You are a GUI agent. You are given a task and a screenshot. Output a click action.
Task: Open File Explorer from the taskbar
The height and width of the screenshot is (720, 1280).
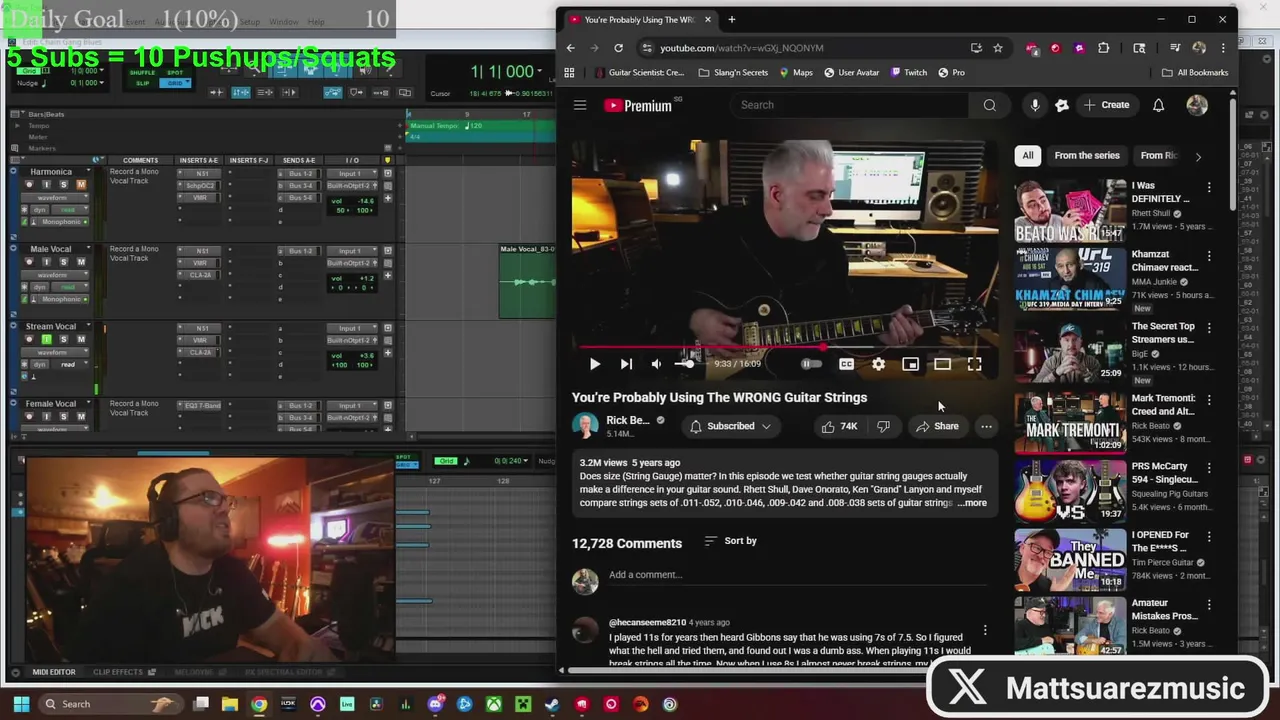click(230, 704)
